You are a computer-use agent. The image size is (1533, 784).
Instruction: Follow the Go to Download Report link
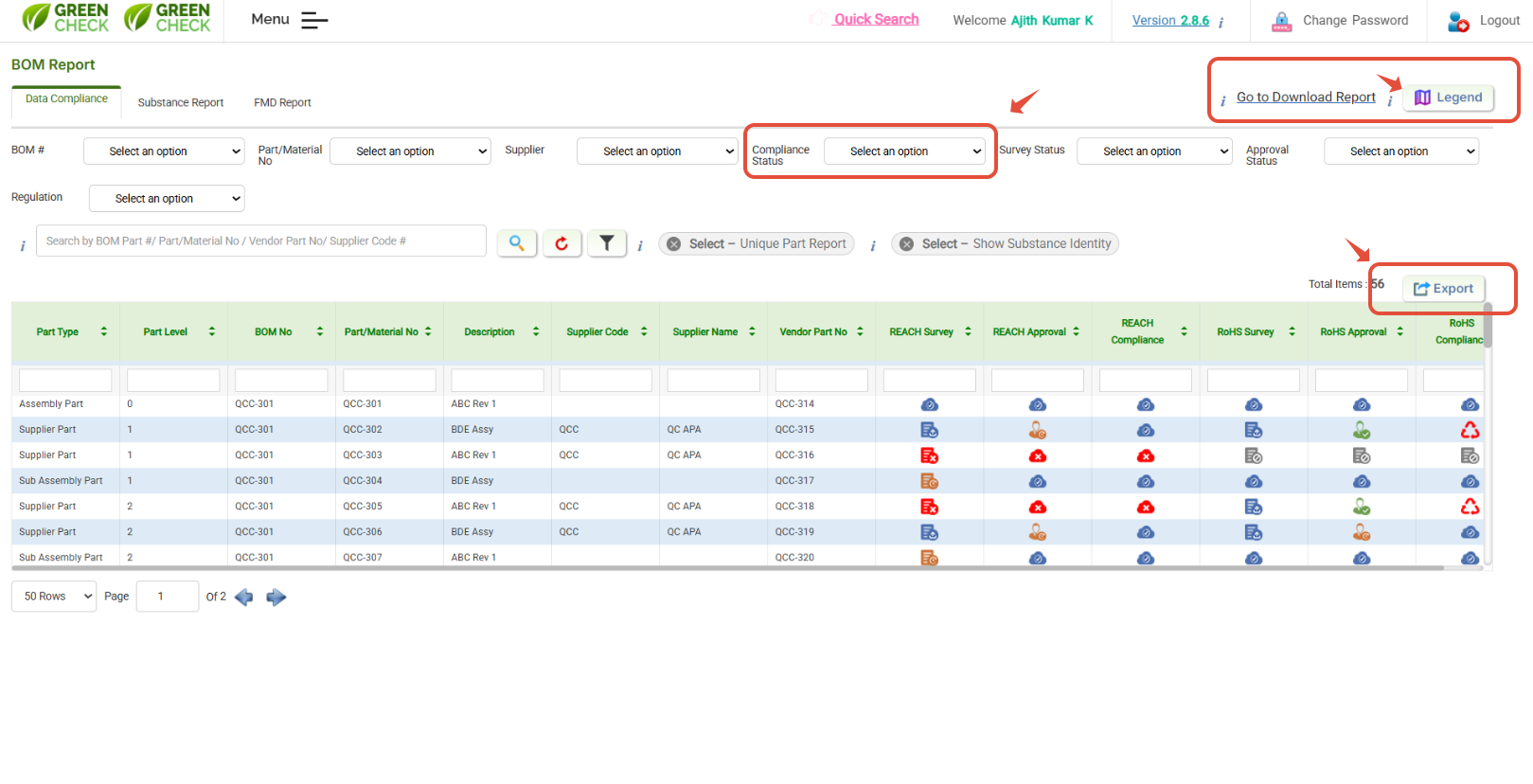click(x=1306, y=98)
